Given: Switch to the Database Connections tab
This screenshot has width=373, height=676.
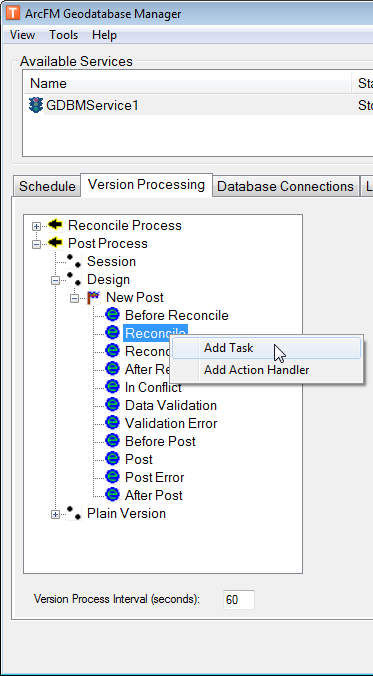Looking at the screenshot, I should pyautogui.click(x=285, y=186).
